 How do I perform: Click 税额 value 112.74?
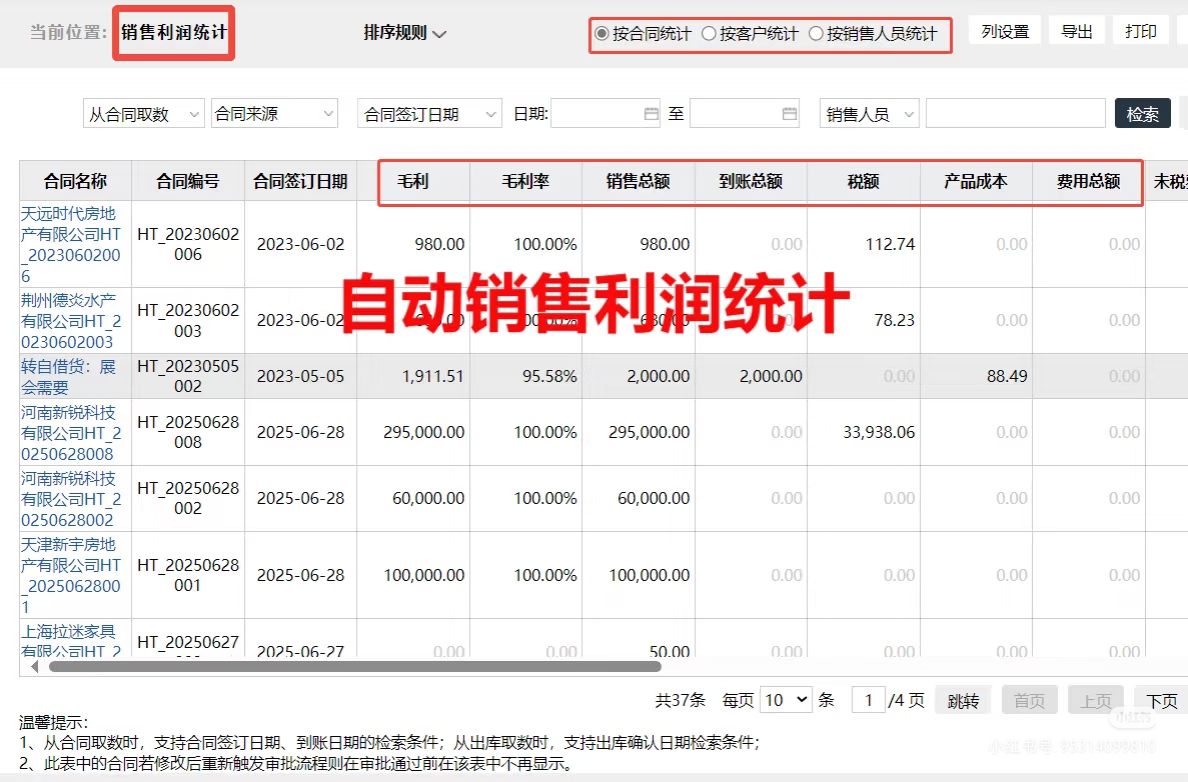[890, 244]
